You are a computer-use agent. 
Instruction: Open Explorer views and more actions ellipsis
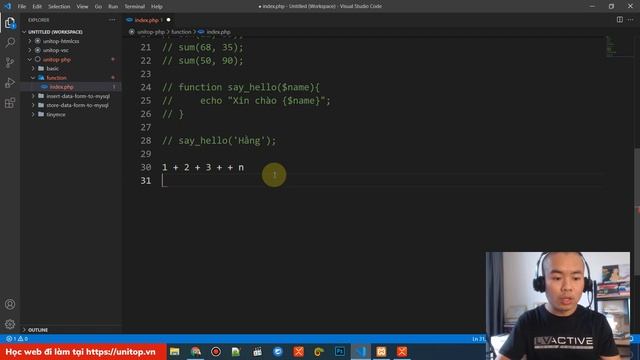tap(112, 20)
